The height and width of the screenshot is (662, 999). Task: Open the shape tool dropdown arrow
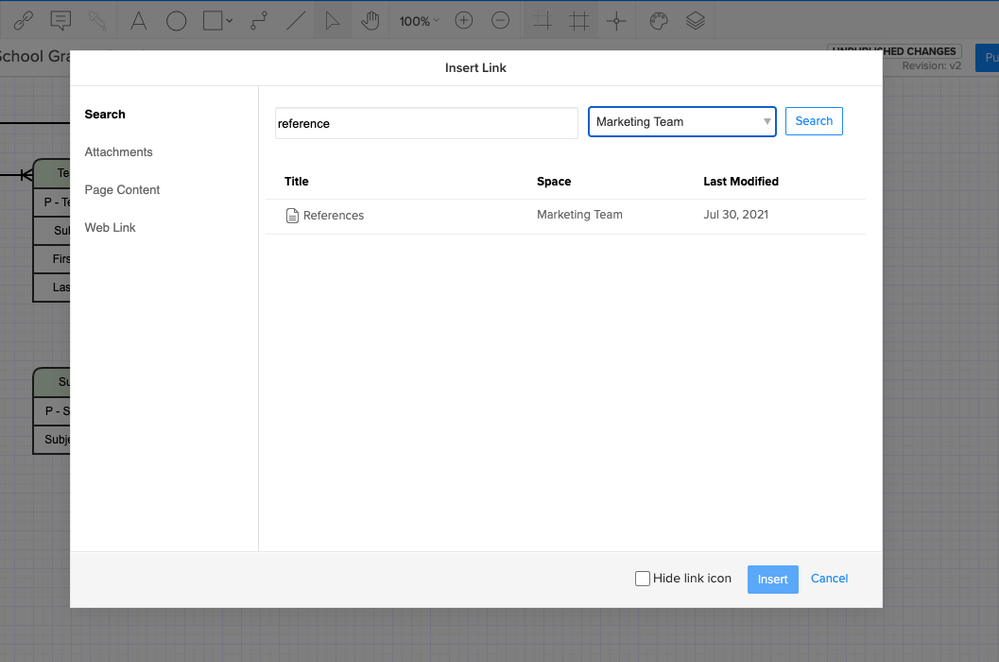(x=229, y=21)
